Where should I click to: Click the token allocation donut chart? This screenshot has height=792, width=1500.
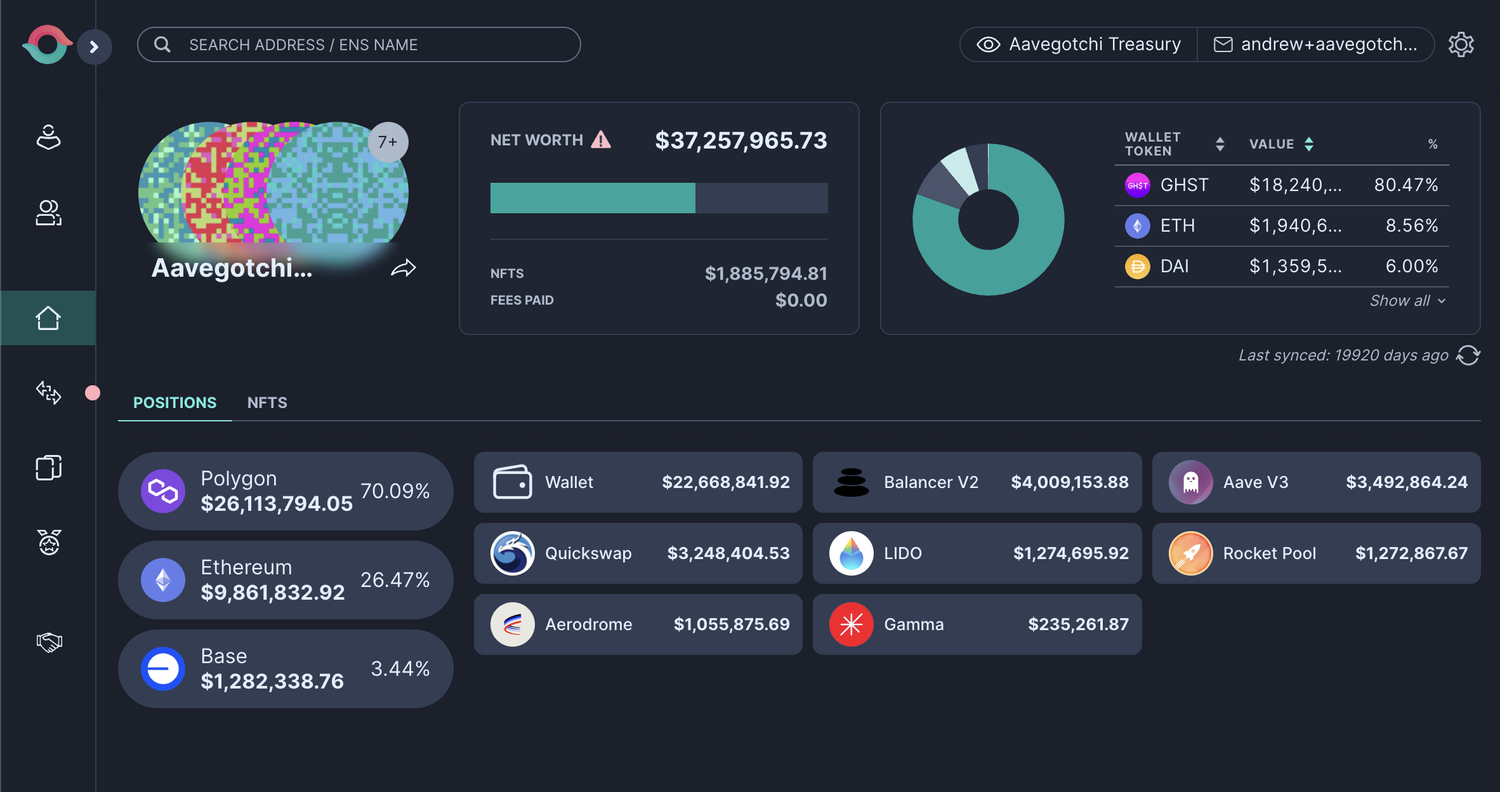pyautogui.click(x=988, y=220)
